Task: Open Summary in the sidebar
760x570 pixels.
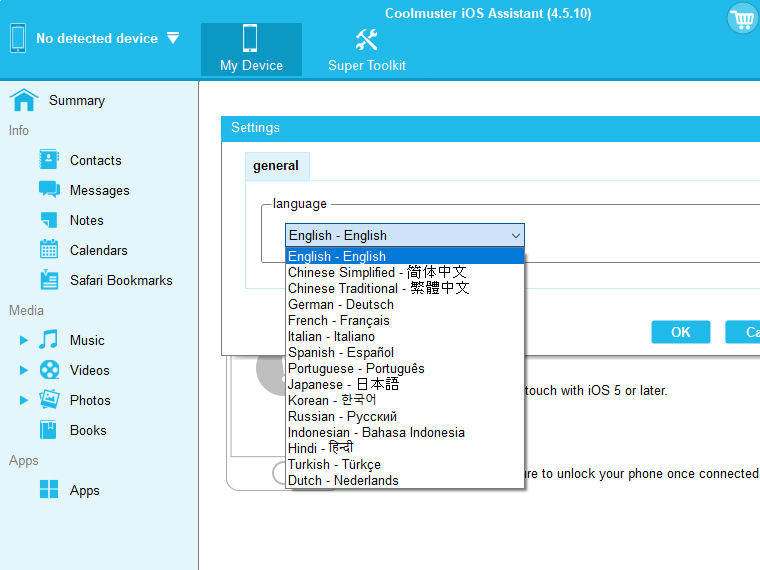Action: tap(77, 100)
